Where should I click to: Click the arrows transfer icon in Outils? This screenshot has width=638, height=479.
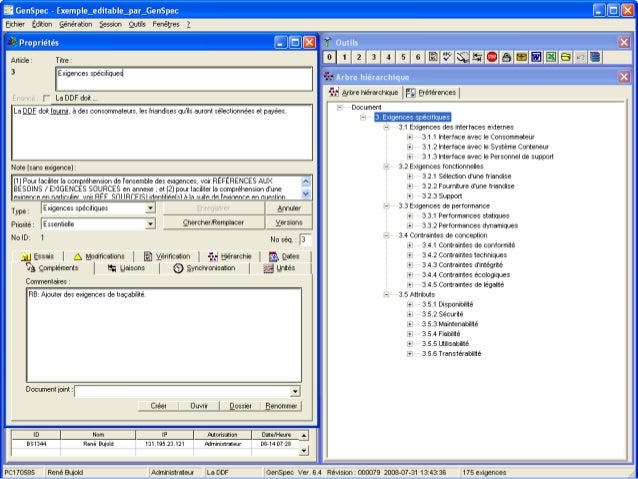[477, 57]
